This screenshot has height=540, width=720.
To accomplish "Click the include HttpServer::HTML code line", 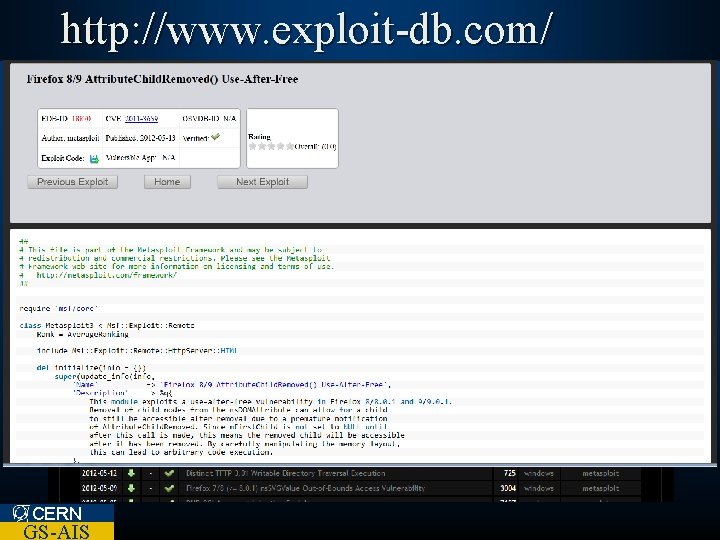I will [137, 351].
